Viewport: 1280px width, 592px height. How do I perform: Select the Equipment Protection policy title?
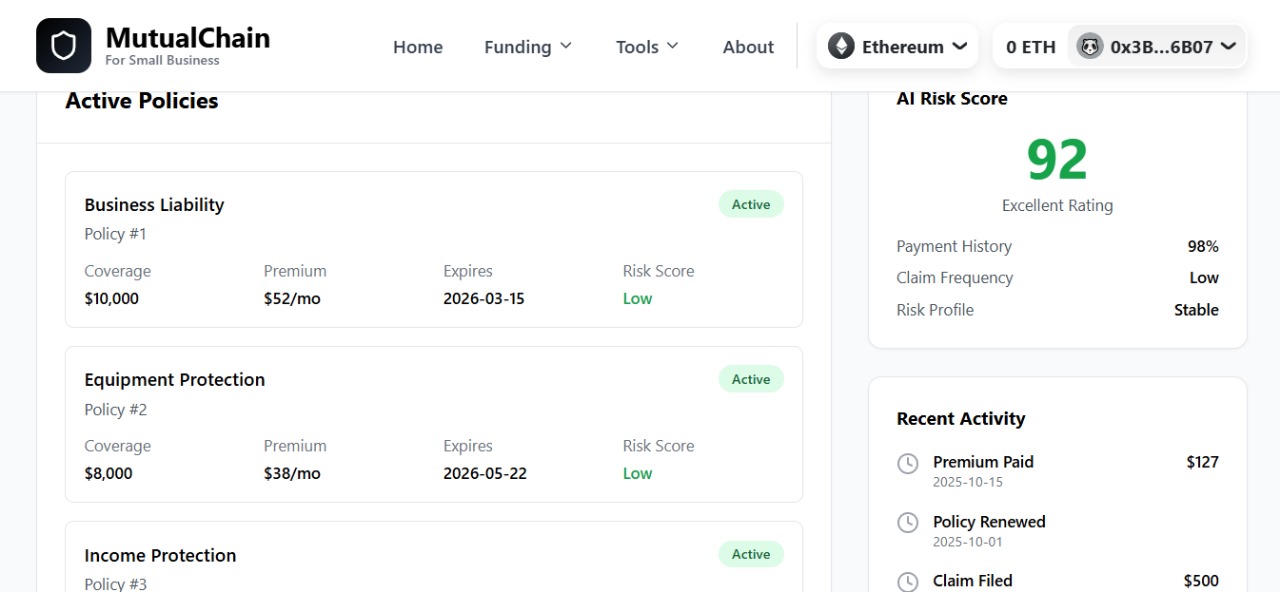point(175,380)
